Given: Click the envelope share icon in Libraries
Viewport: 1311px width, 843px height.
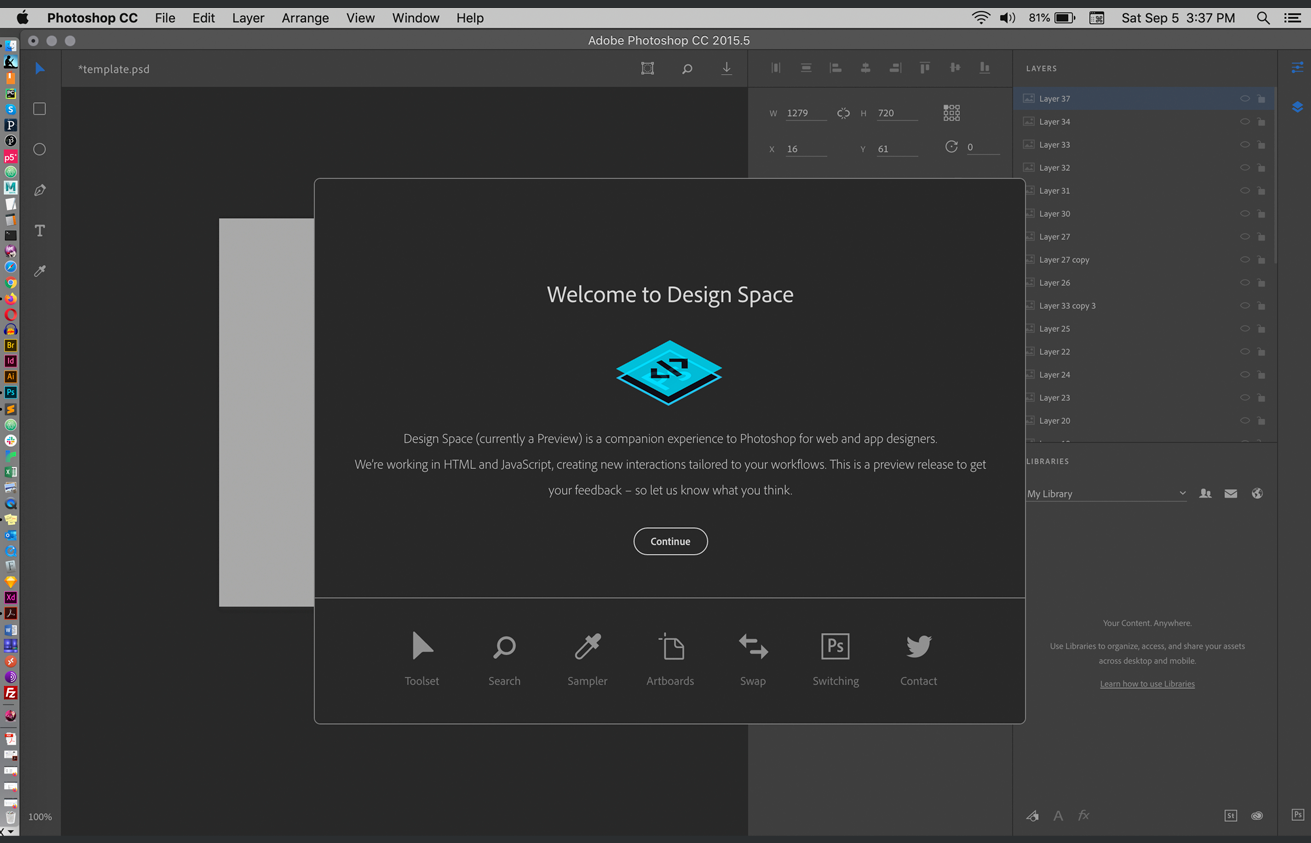Looking at the screenshot, I should tap(1231, 493).
